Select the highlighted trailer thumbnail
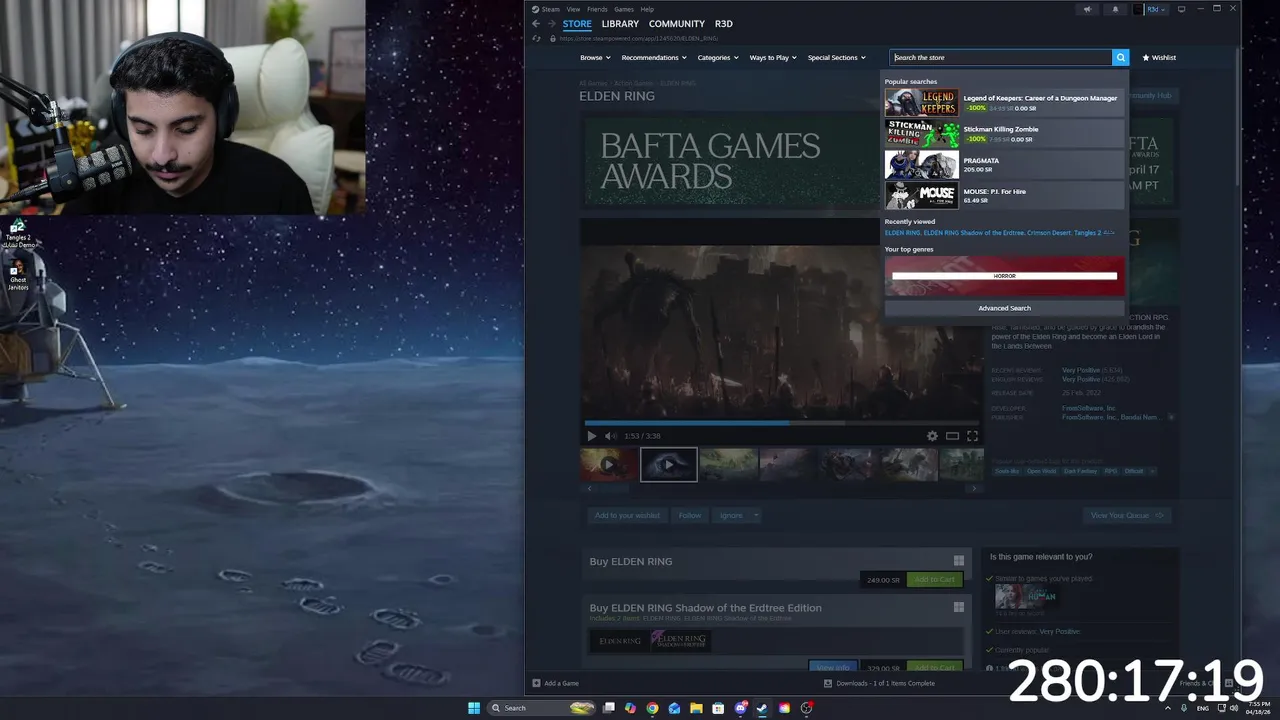The image size is (1280, 720). point(669,465)
